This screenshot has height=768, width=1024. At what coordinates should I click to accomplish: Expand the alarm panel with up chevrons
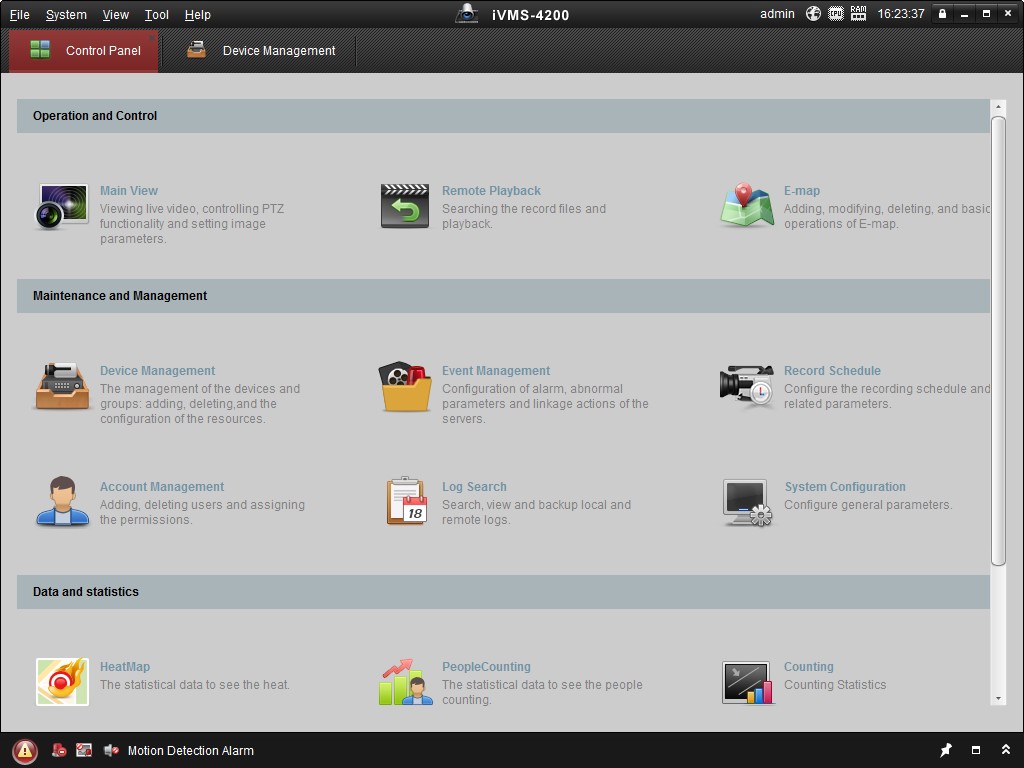[x=1006, y=750]
